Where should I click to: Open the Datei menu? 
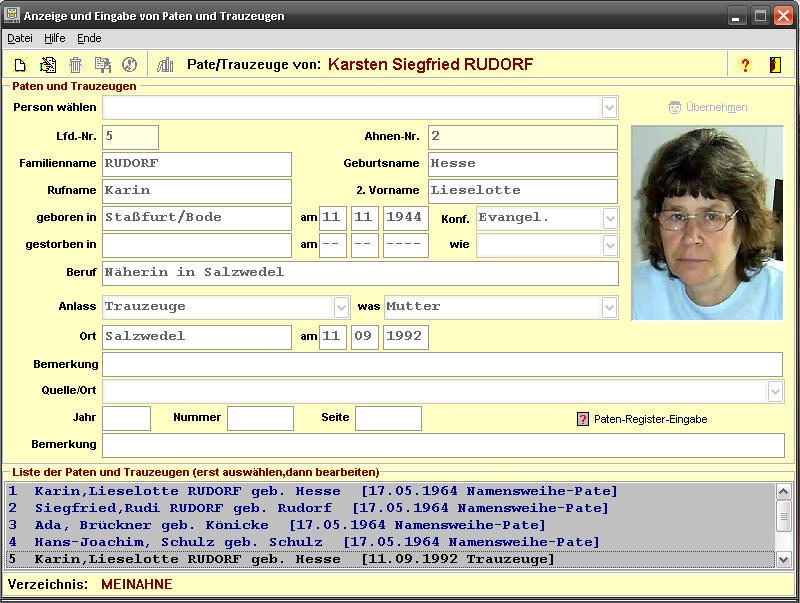20,38
